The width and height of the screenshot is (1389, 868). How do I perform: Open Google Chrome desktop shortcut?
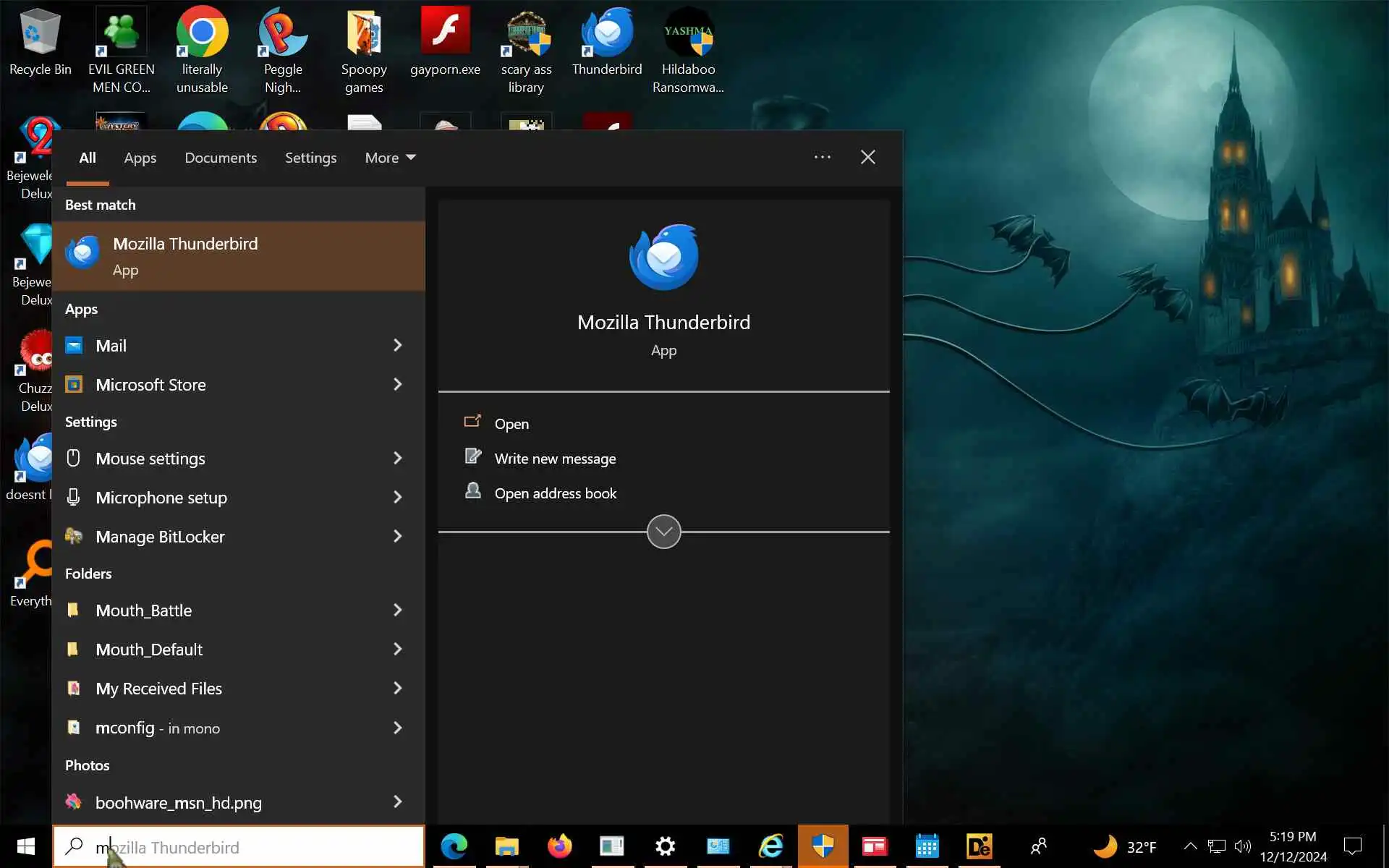point(202,33)
